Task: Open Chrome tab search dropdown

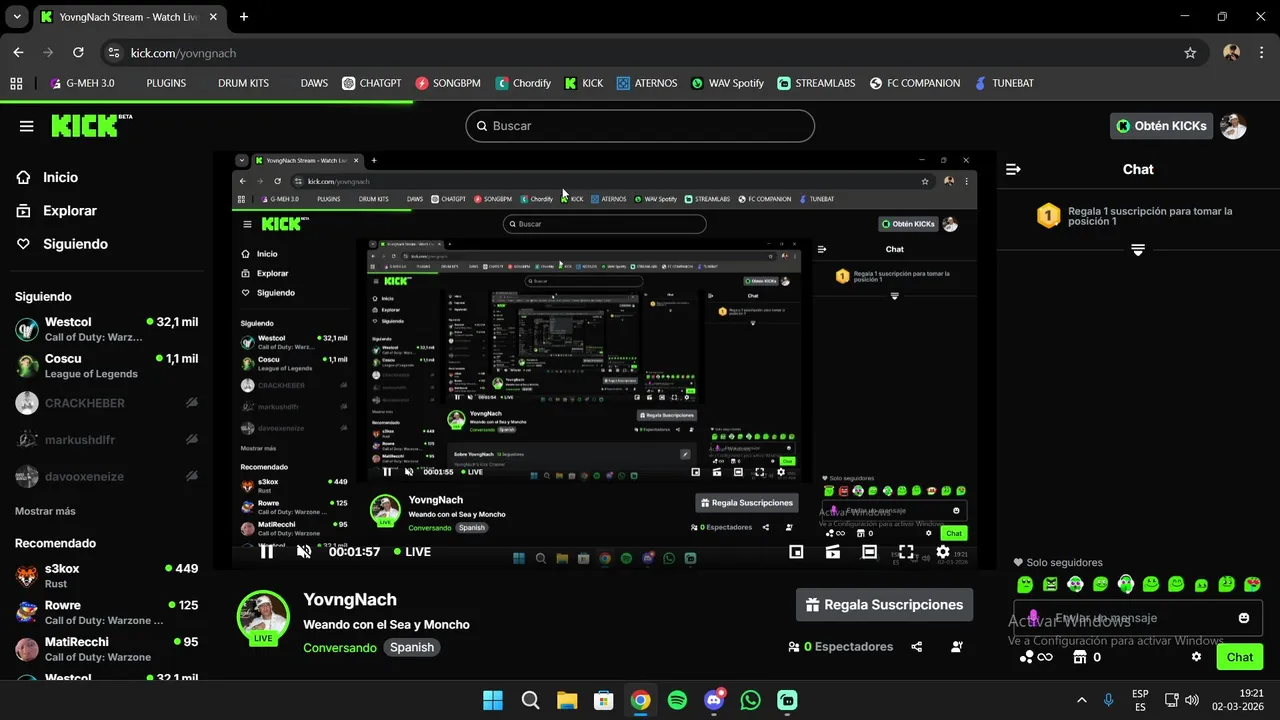Action: click(18, 17)
